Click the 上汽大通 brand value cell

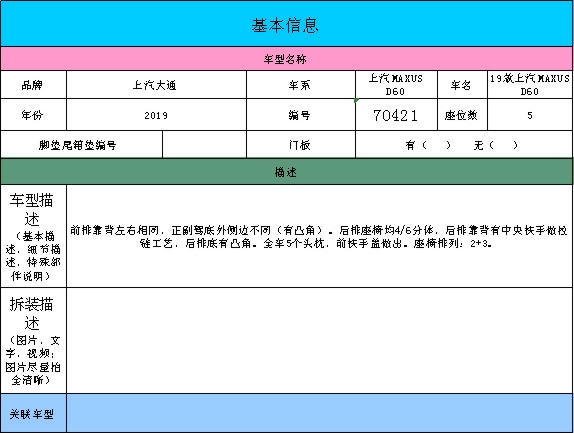tap(156, 85)
